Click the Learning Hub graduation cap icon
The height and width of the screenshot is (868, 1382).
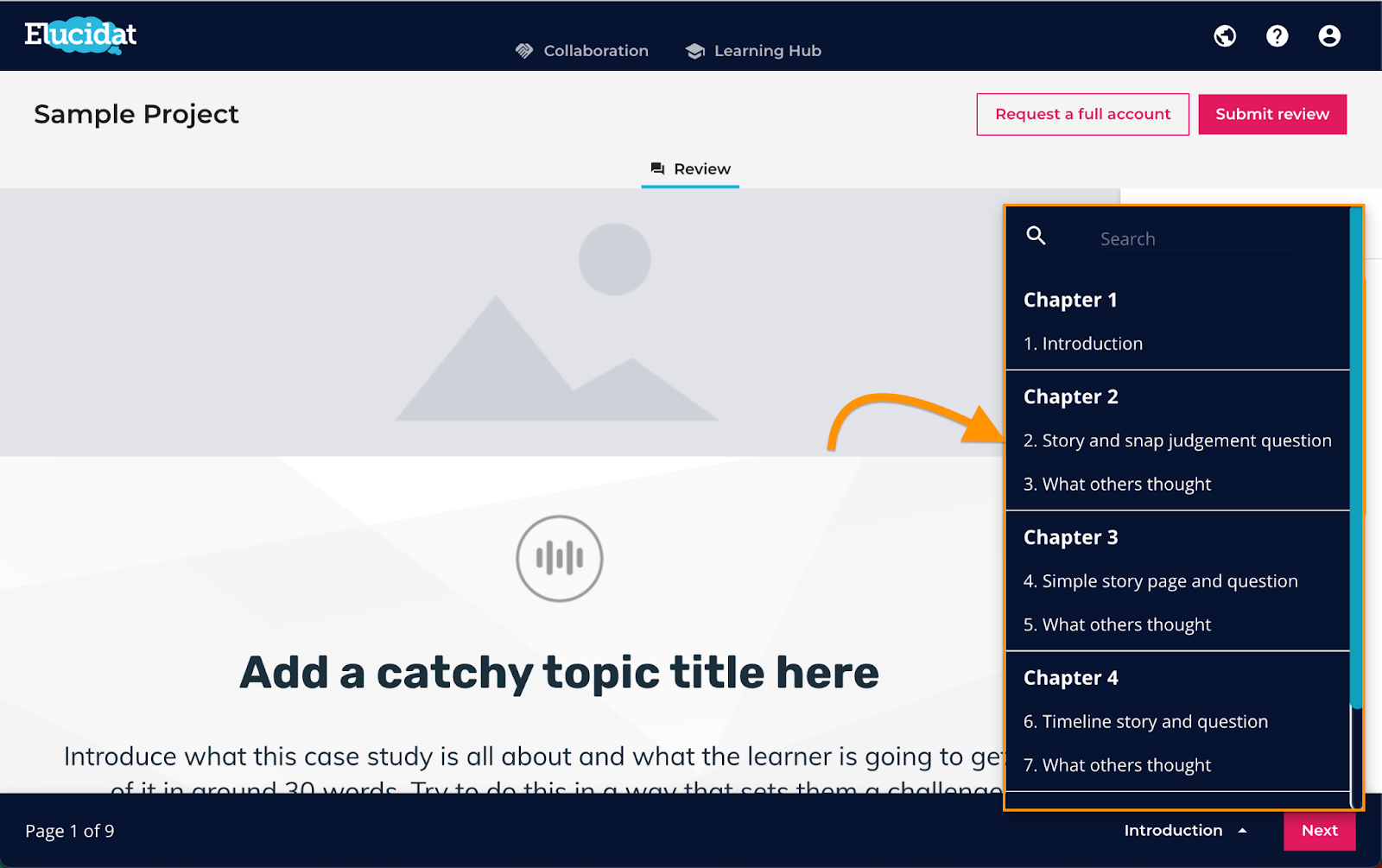pos(695,51)
